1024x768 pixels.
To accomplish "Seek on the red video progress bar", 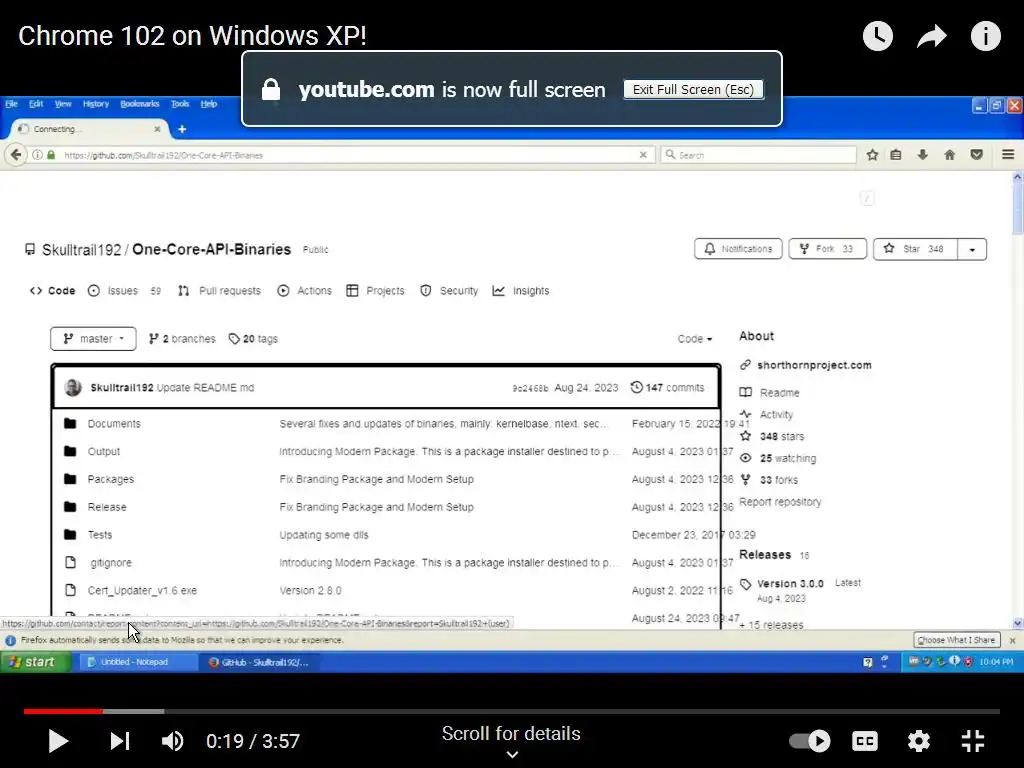I will [63, 711].
